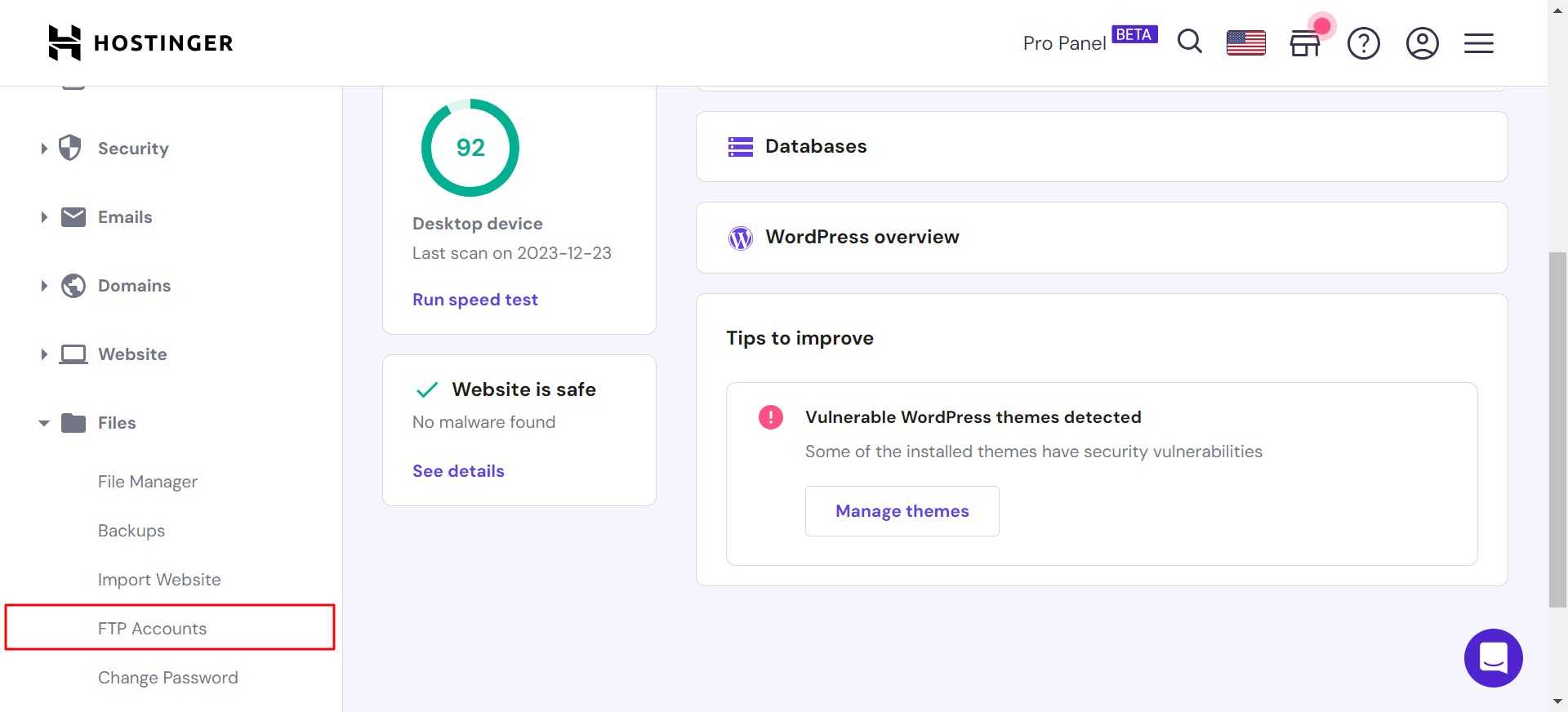
Task: Click the 'Last scan on 2023-12-23' text
Action: 512,253
